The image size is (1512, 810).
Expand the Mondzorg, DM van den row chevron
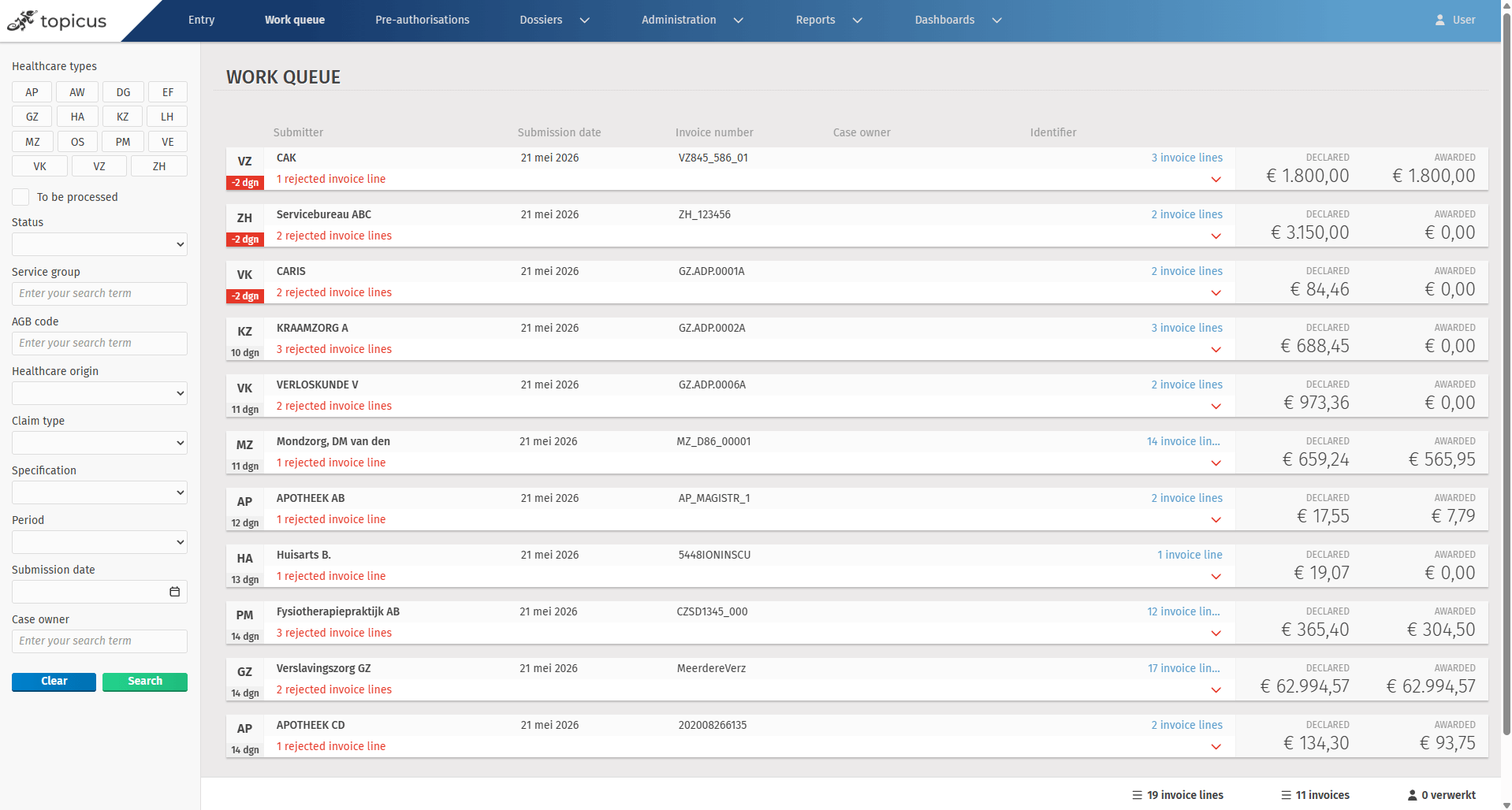click(1216, 463)
